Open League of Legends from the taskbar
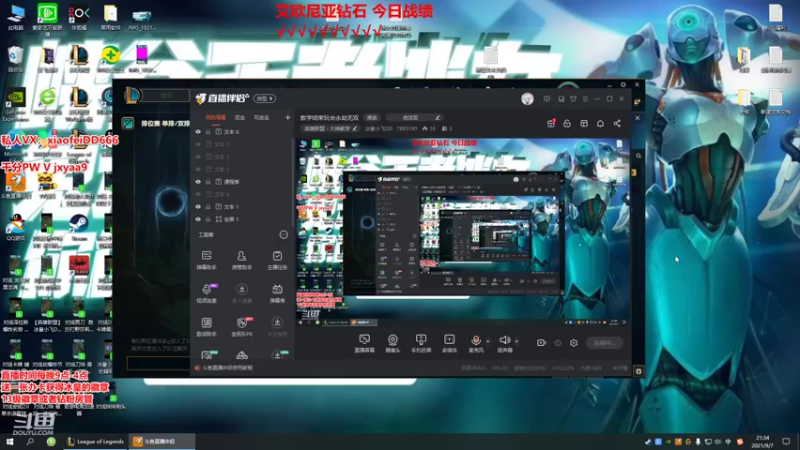The height and width of the screenshot is (450, 800). click(95, 441)
